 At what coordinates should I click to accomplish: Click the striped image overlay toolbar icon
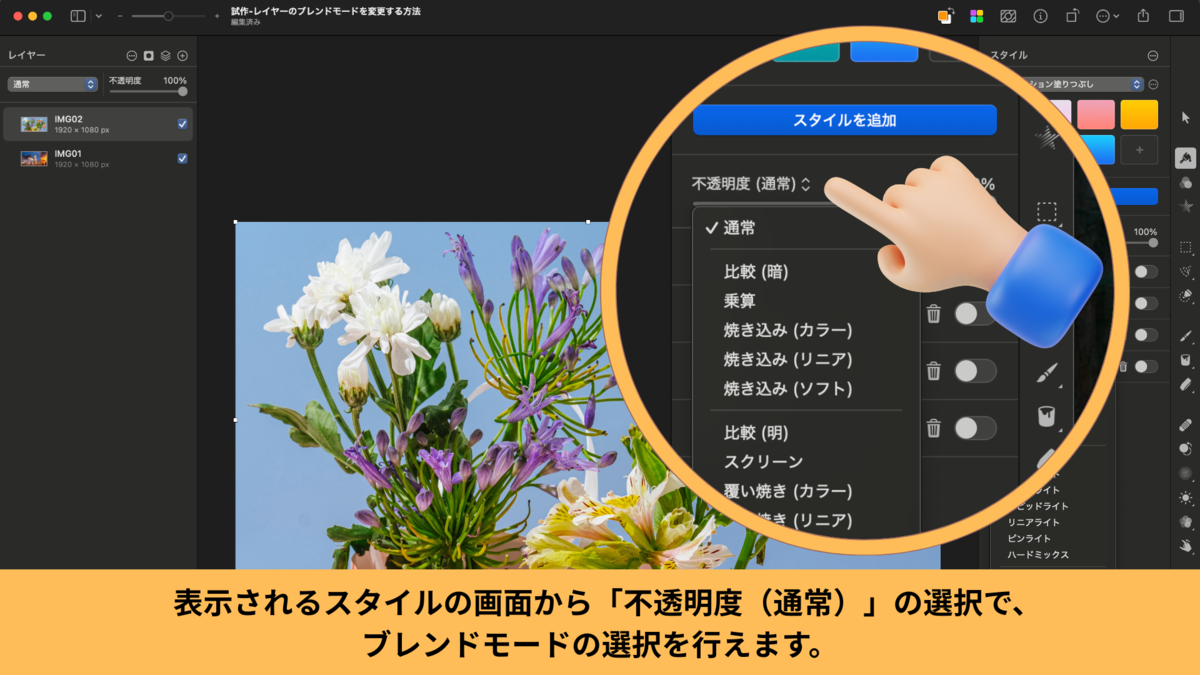[x=1008, y=16]
